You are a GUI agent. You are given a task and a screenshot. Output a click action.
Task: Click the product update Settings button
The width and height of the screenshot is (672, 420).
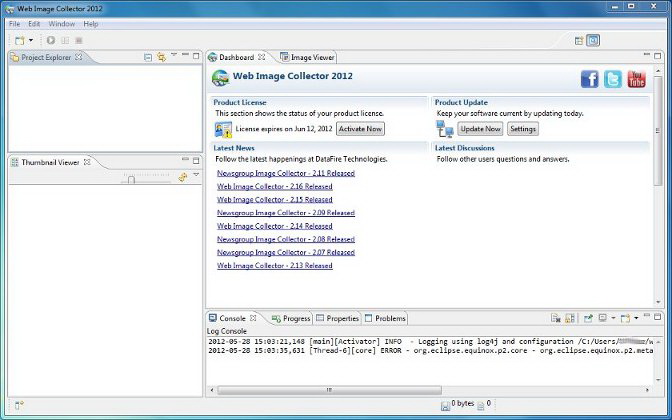click(523, 129)
